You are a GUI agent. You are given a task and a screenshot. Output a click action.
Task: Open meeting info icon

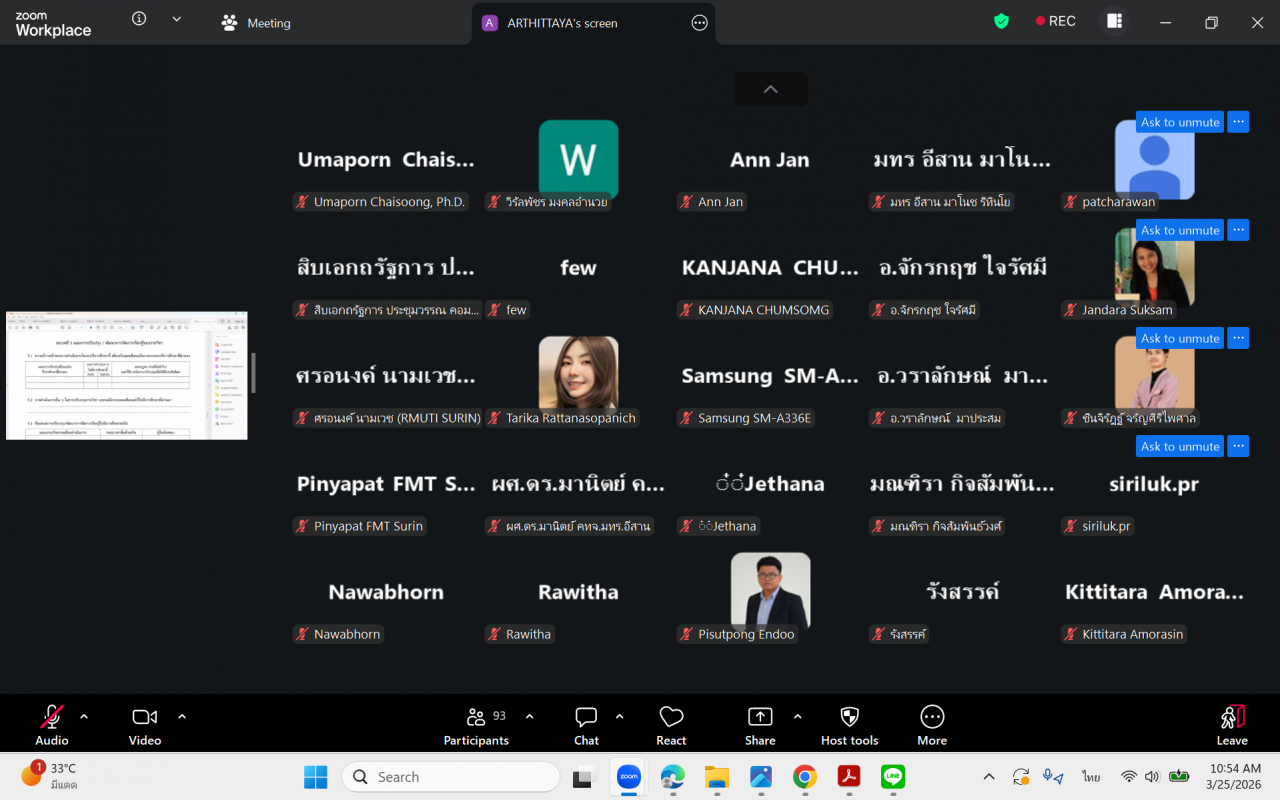(139, 19)
